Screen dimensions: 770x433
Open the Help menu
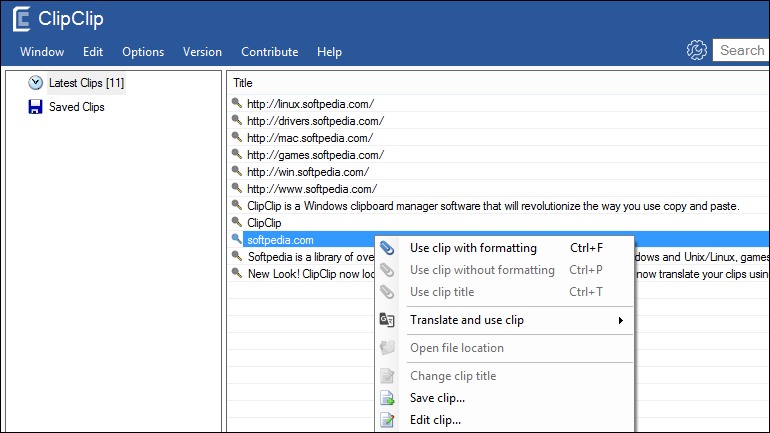click(x=329, y=52)
